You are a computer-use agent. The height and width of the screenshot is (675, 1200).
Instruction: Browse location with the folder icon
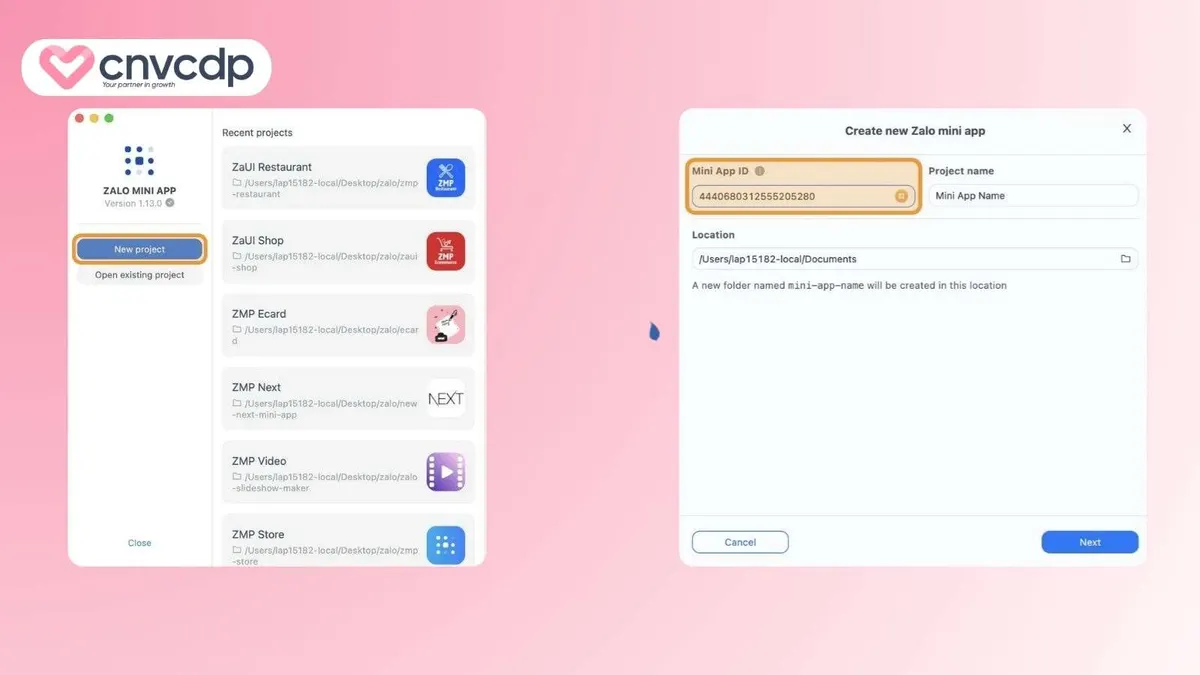coord(1125,259)
